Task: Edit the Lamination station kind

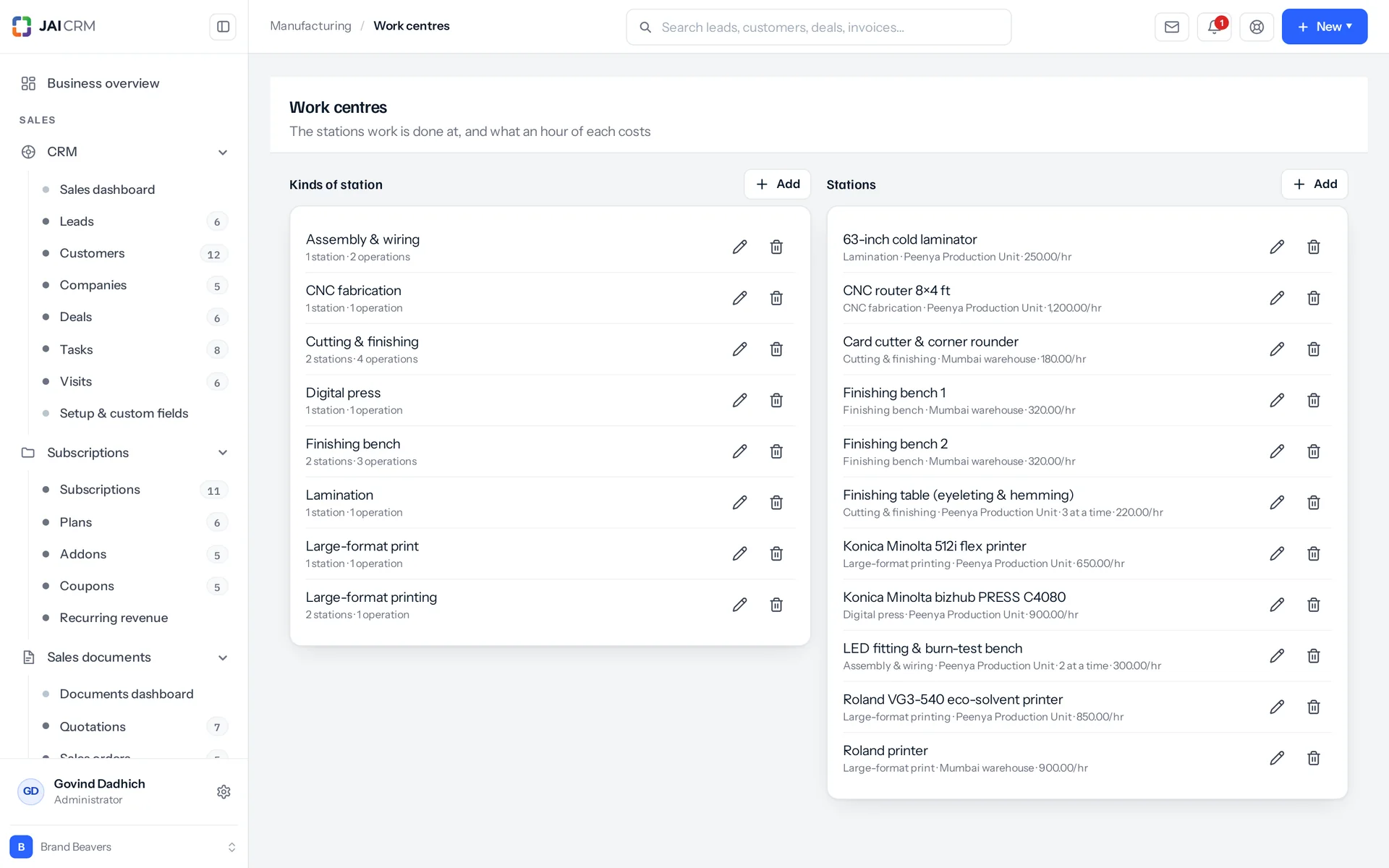Action: pyautogui.click(x=739, y=503)
